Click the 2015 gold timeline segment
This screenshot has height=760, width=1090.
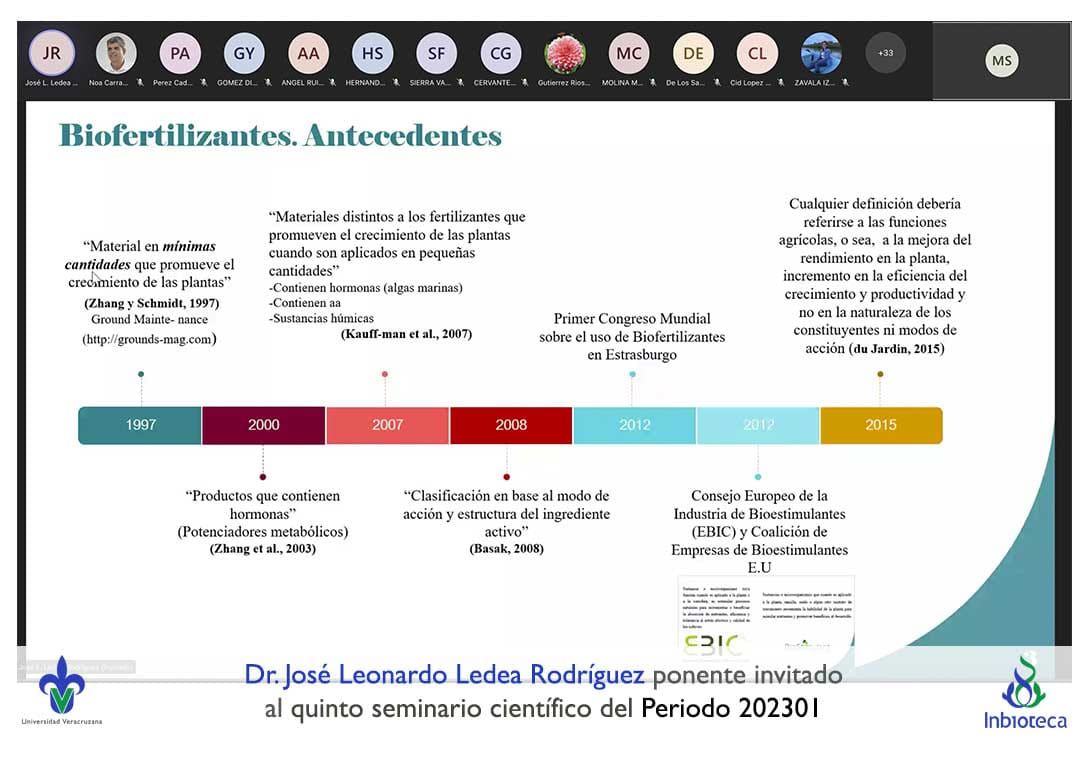(881, 425)
